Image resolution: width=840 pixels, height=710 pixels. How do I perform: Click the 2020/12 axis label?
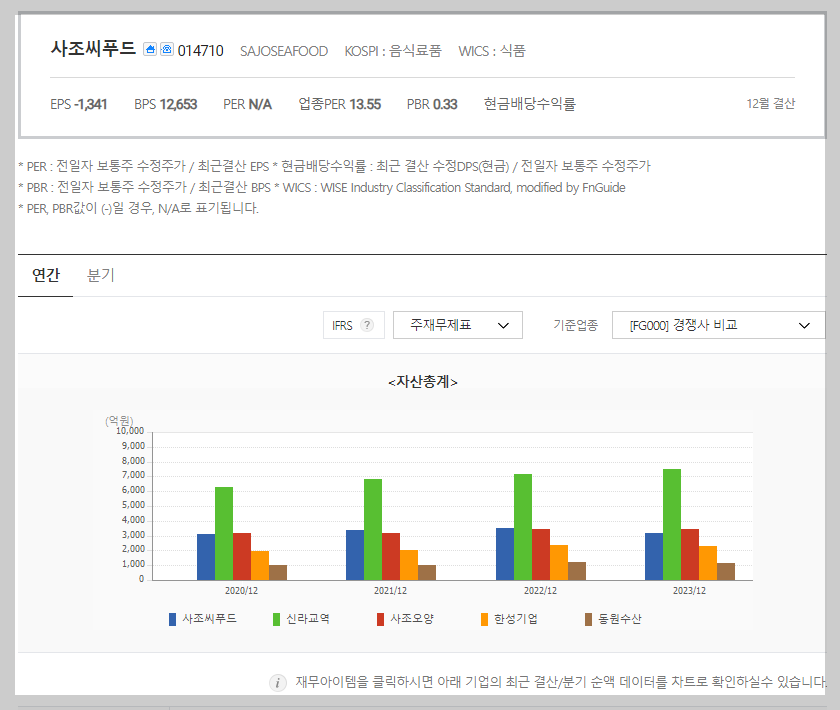pyautogui.click(x=241, y=591)
